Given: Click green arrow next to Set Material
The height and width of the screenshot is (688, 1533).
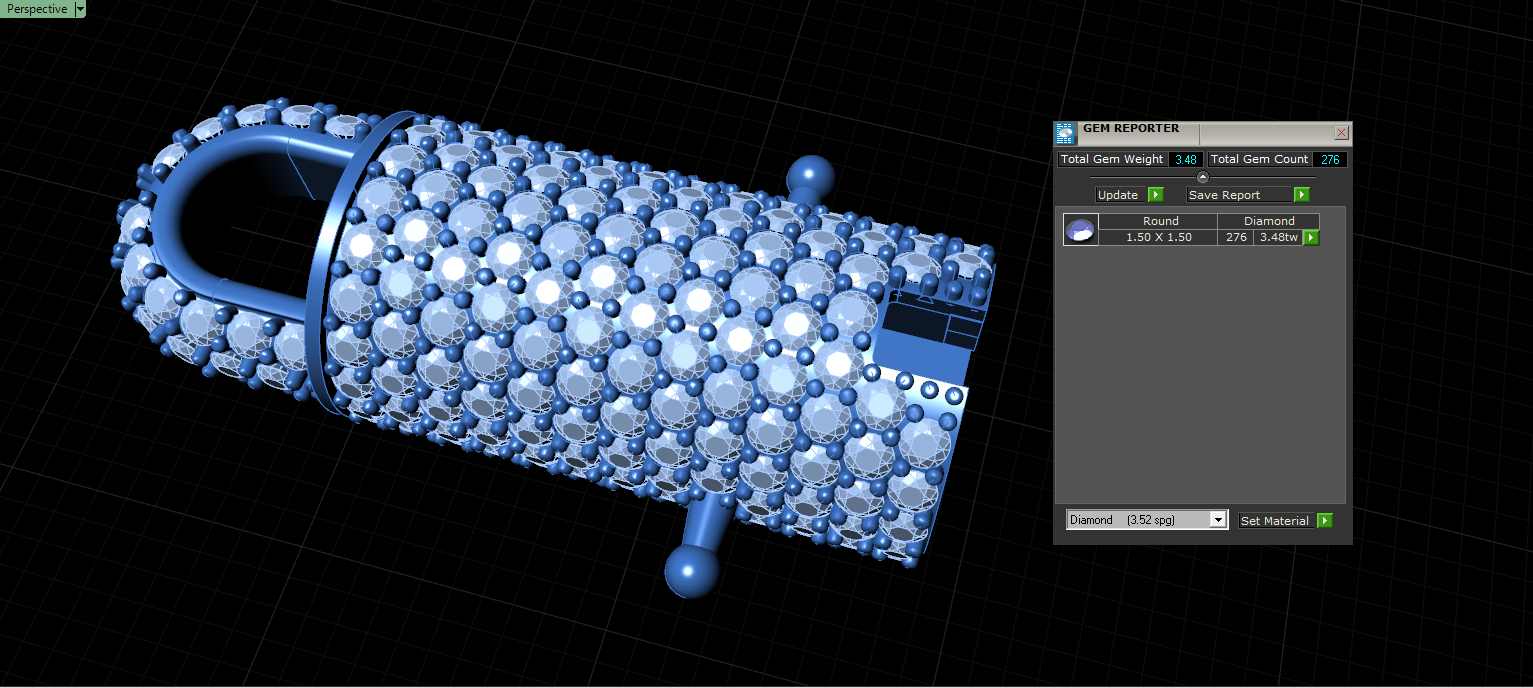Looking at the screenshot, I should tap(1325, 521).
